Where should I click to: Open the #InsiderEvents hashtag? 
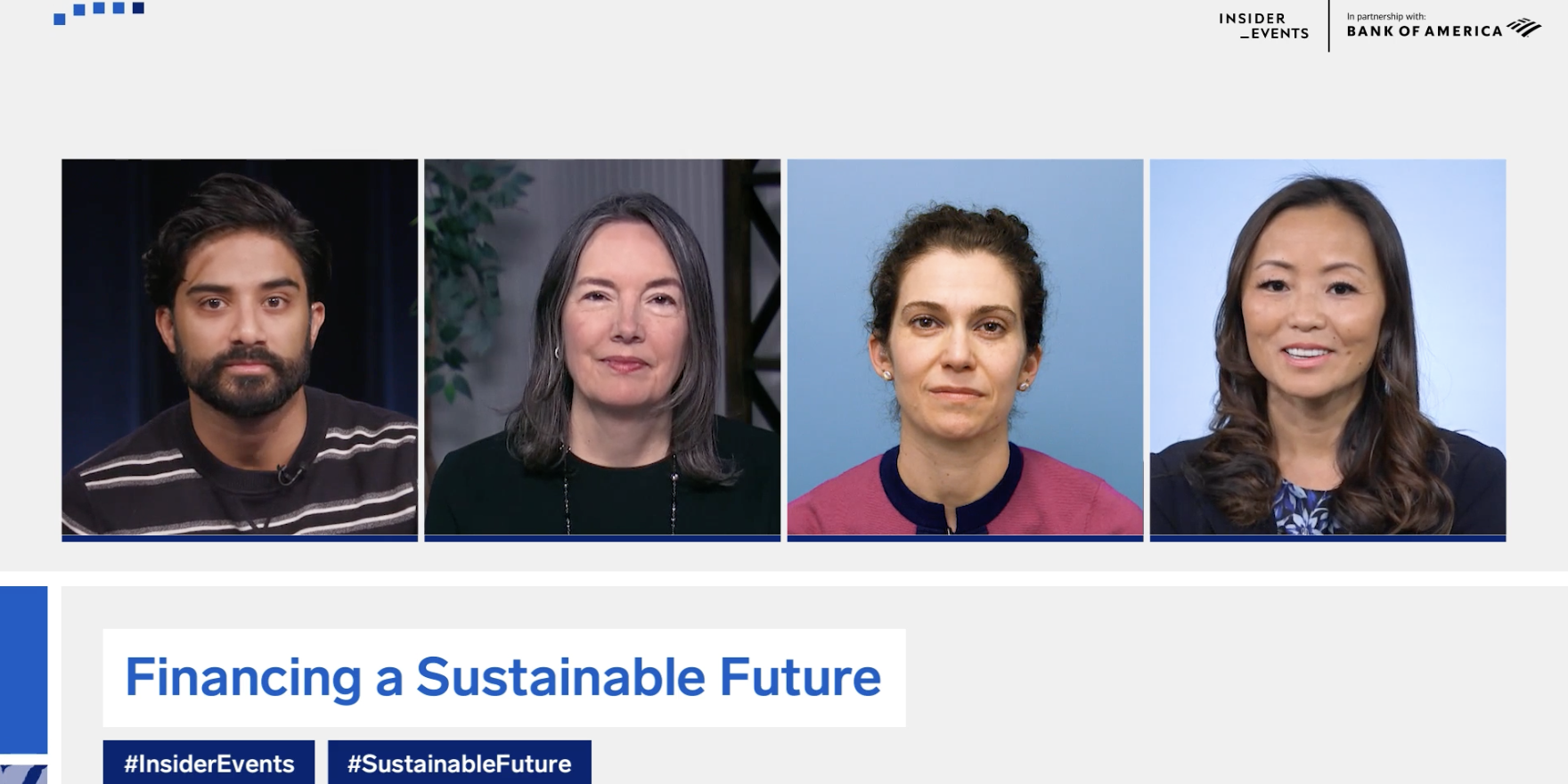(208, 764)
